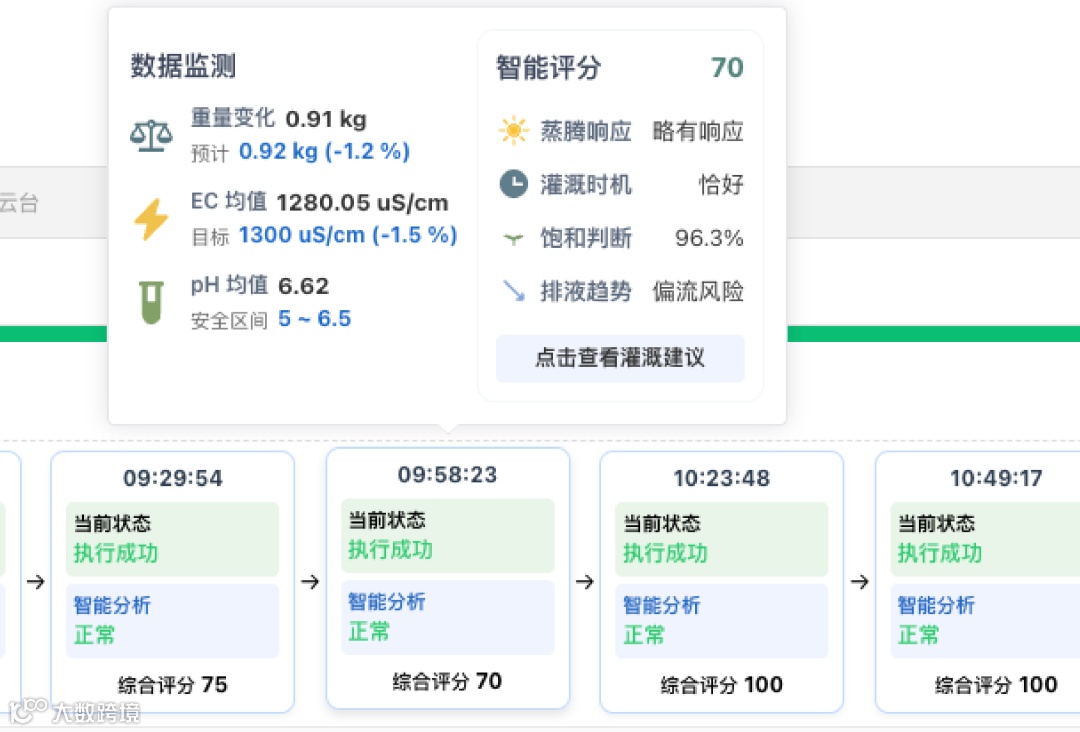Click the pH test tube icon

pyautogui.click(x=151, y=302)
